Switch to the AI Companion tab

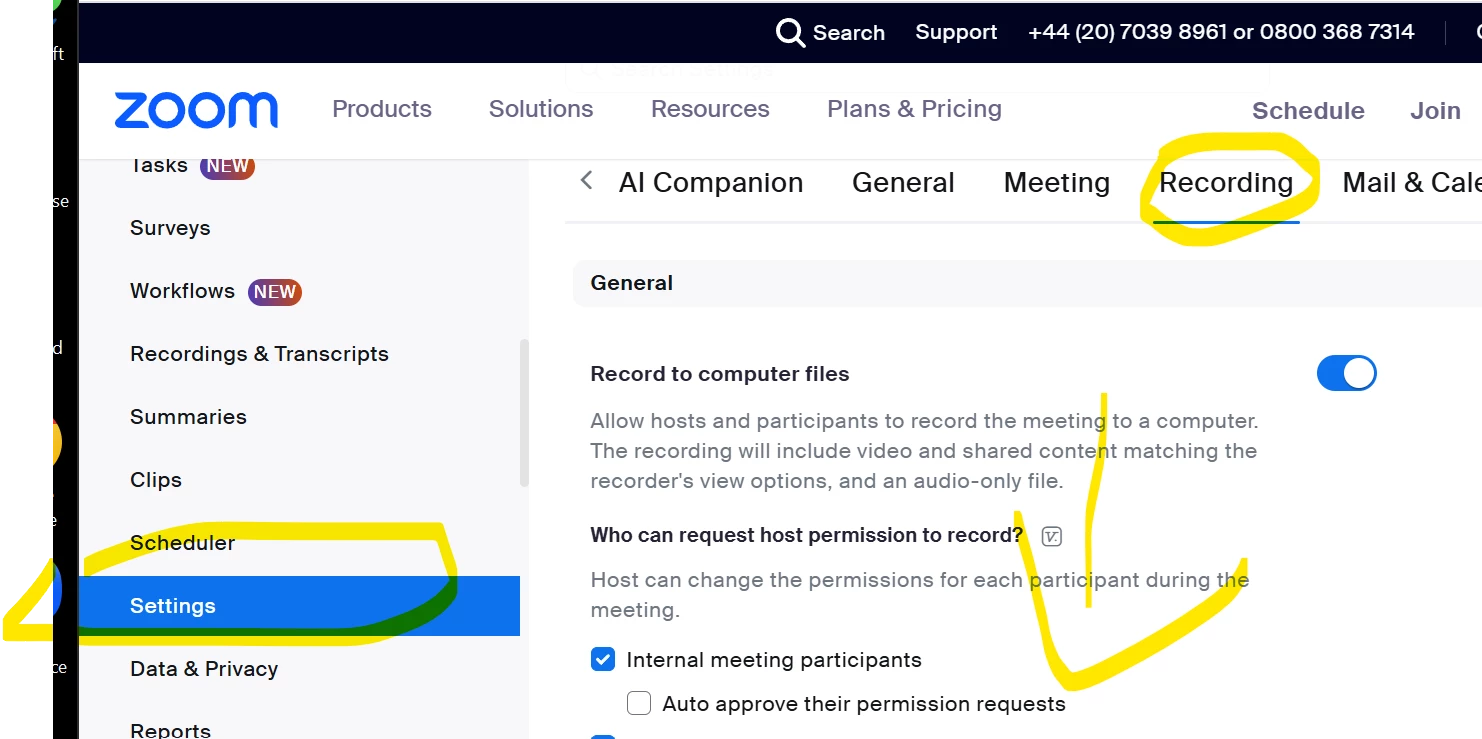[711, 182]
